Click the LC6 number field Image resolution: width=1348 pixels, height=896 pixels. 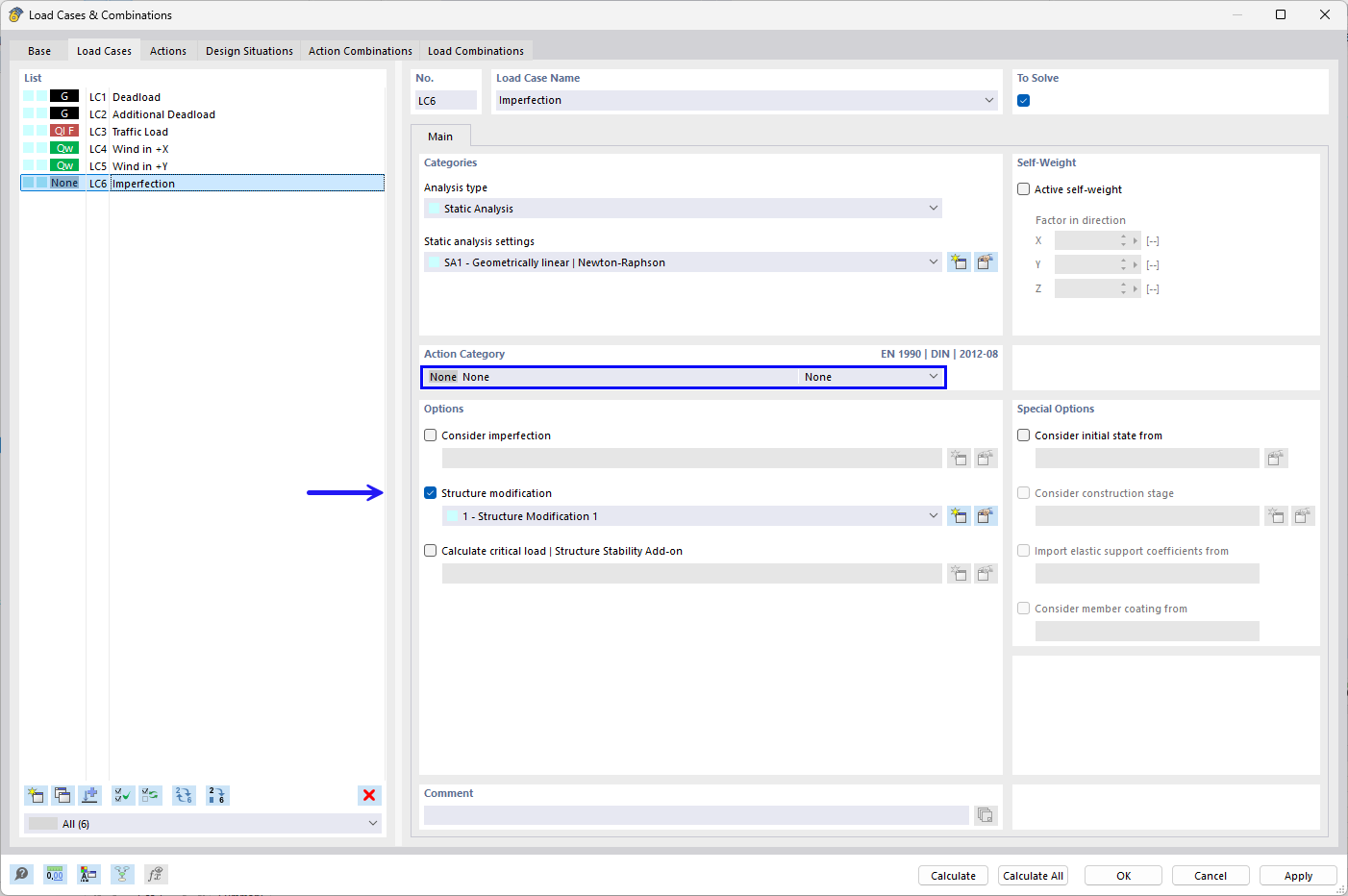pyautogui.click(x=447, y=100)
